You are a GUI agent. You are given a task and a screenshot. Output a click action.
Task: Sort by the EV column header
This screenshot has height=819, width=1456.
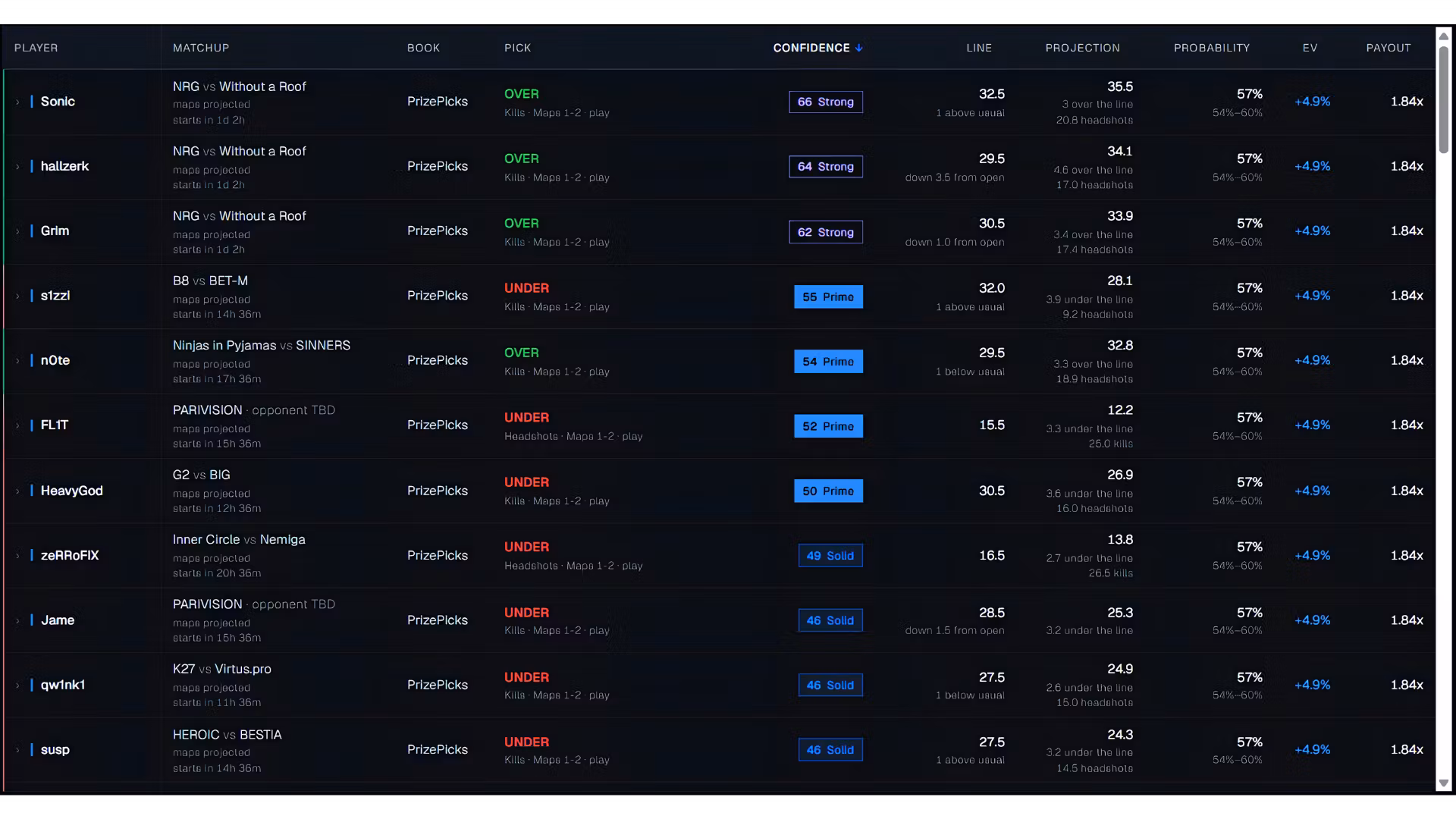(x=1310, y=48)
